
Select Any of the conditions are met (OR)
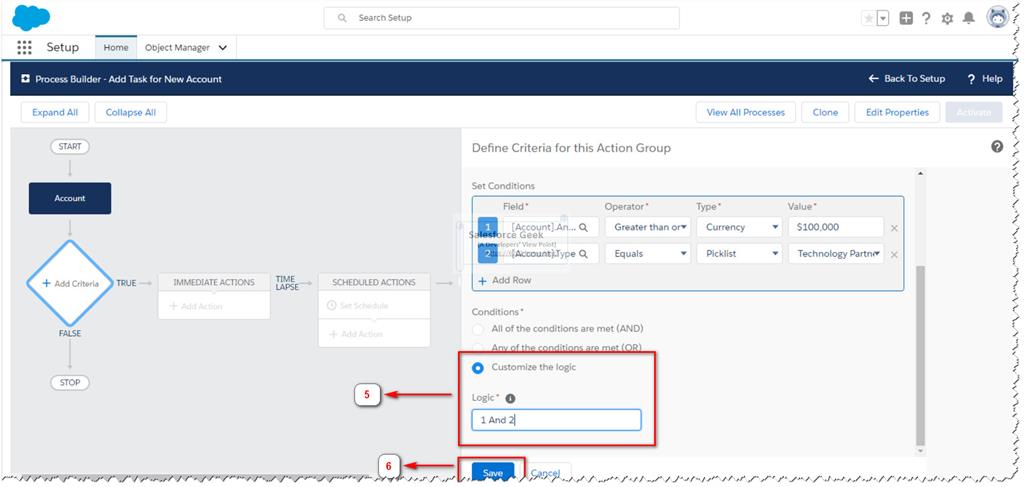pos(478,347)
